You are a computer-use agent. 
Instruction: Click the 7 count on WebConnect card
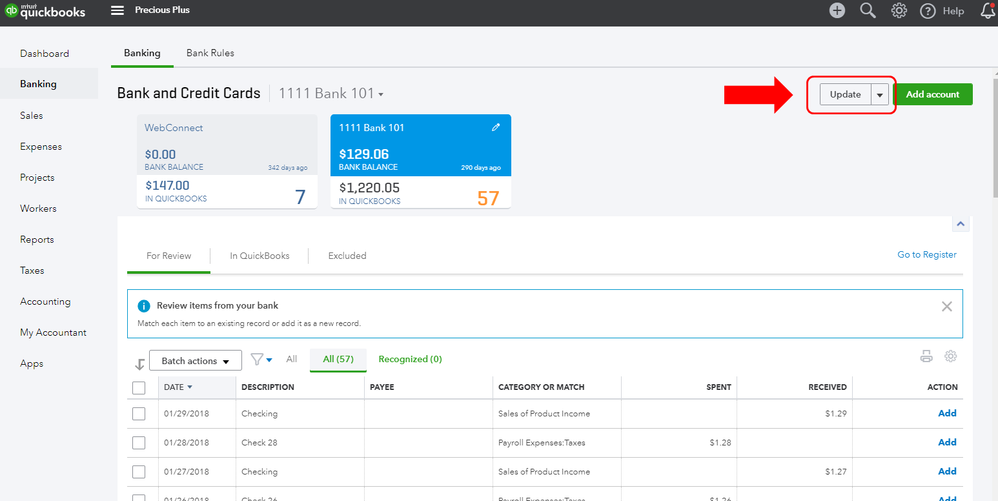point(300,197)
